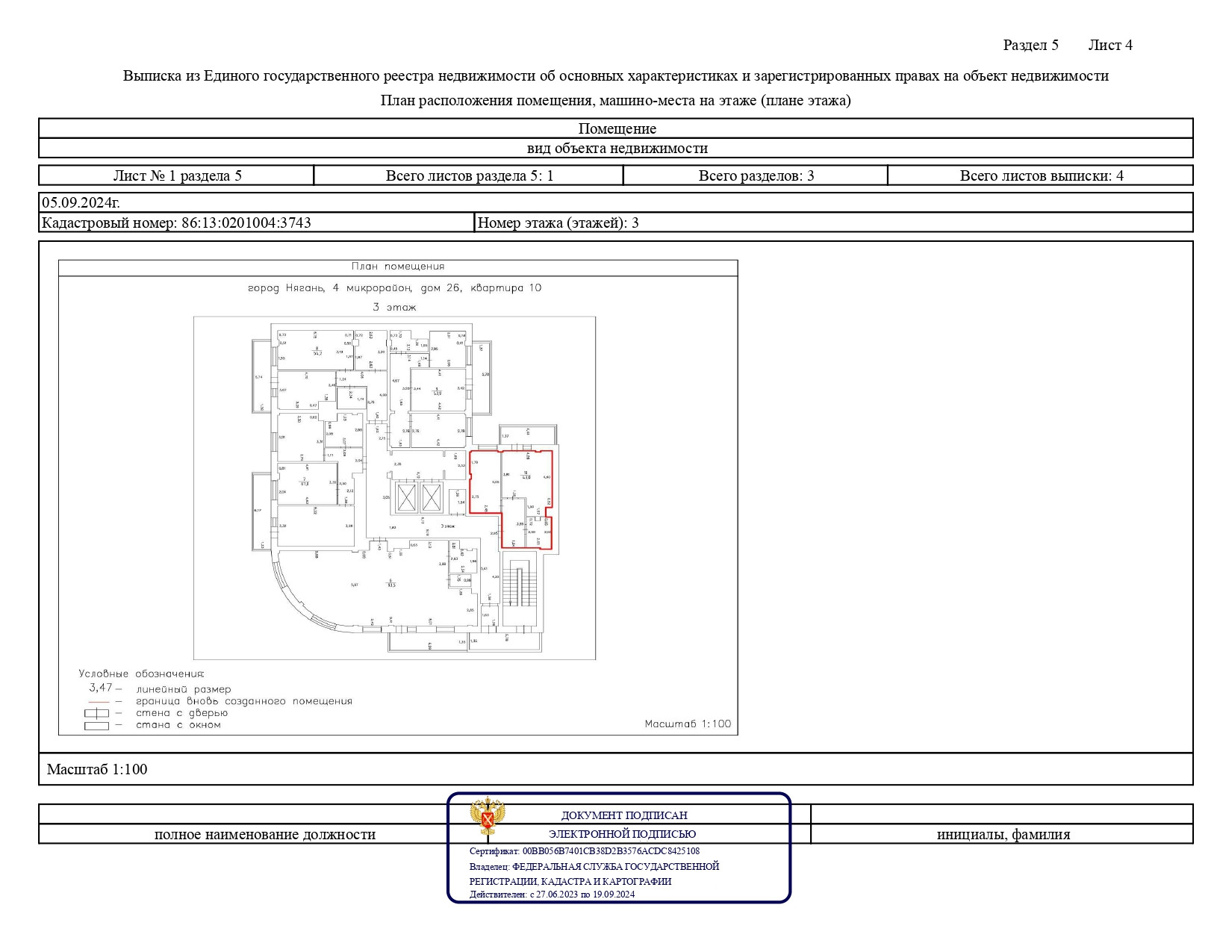The height and width of the screenshot is (952, 1232).
Task: Click the wall-with-door legend symbol
Action: point(97,713)
